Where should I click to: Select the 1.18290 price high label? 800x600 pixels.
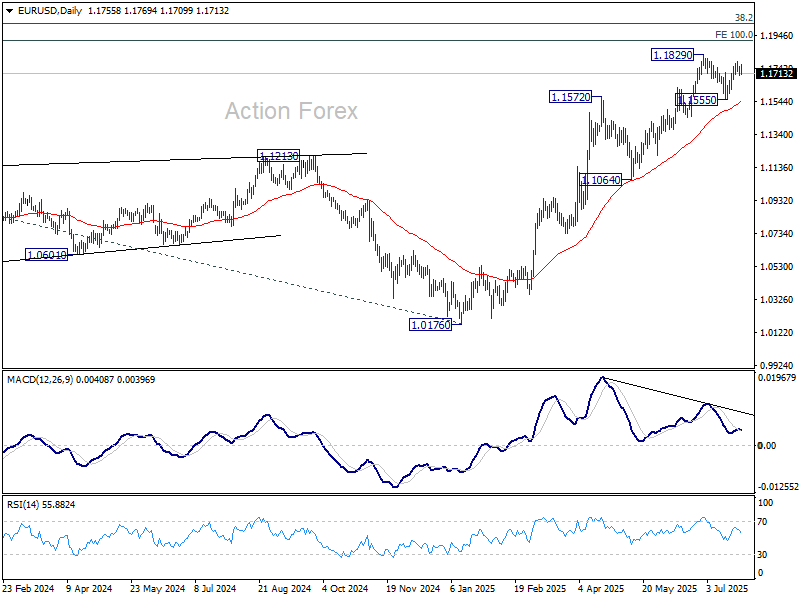[x=672, y=55]
